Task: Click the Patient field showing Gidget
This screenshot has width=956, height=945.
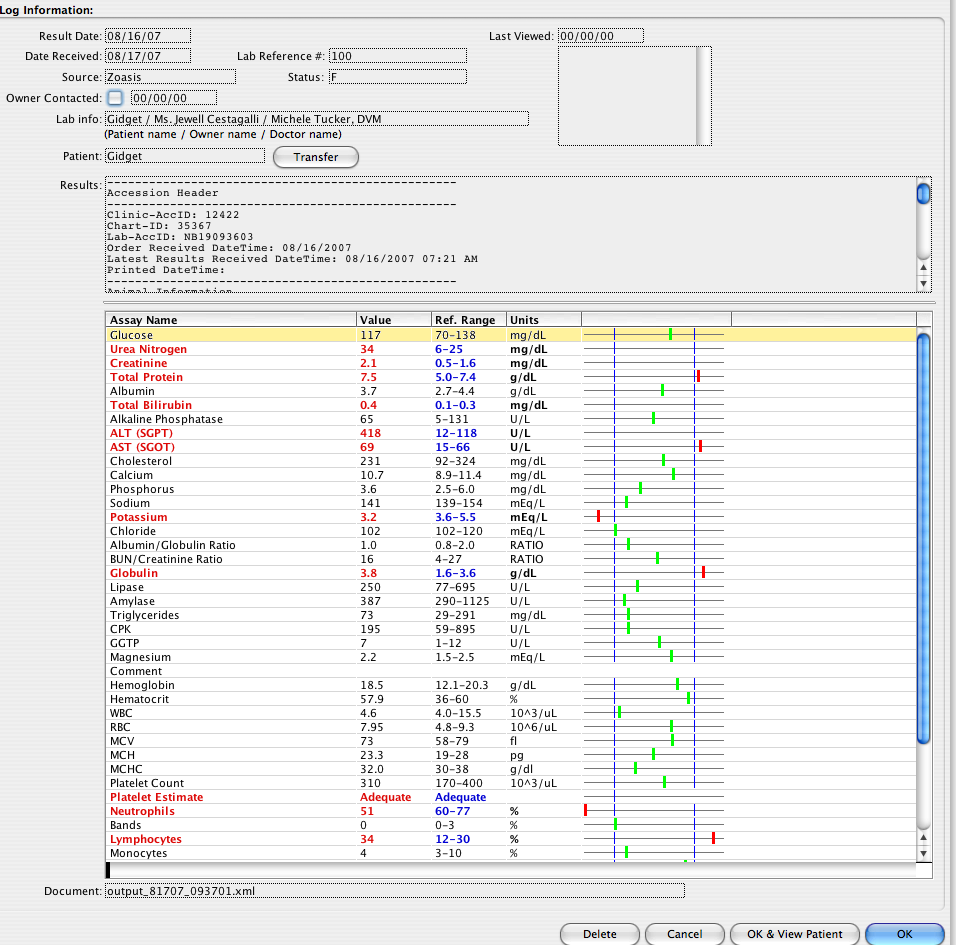Action: pyautogui.click(x=185, y=156)
